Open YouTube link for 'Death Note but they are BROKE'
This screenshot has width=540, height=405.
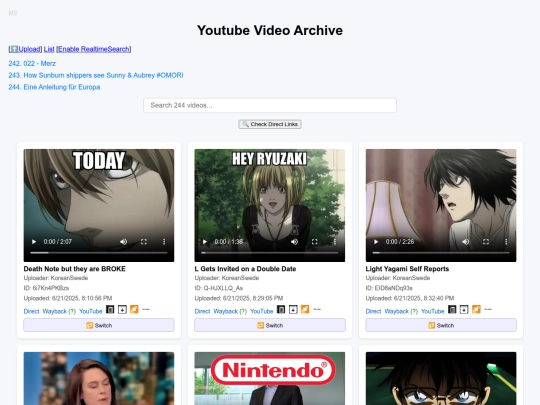91,311
